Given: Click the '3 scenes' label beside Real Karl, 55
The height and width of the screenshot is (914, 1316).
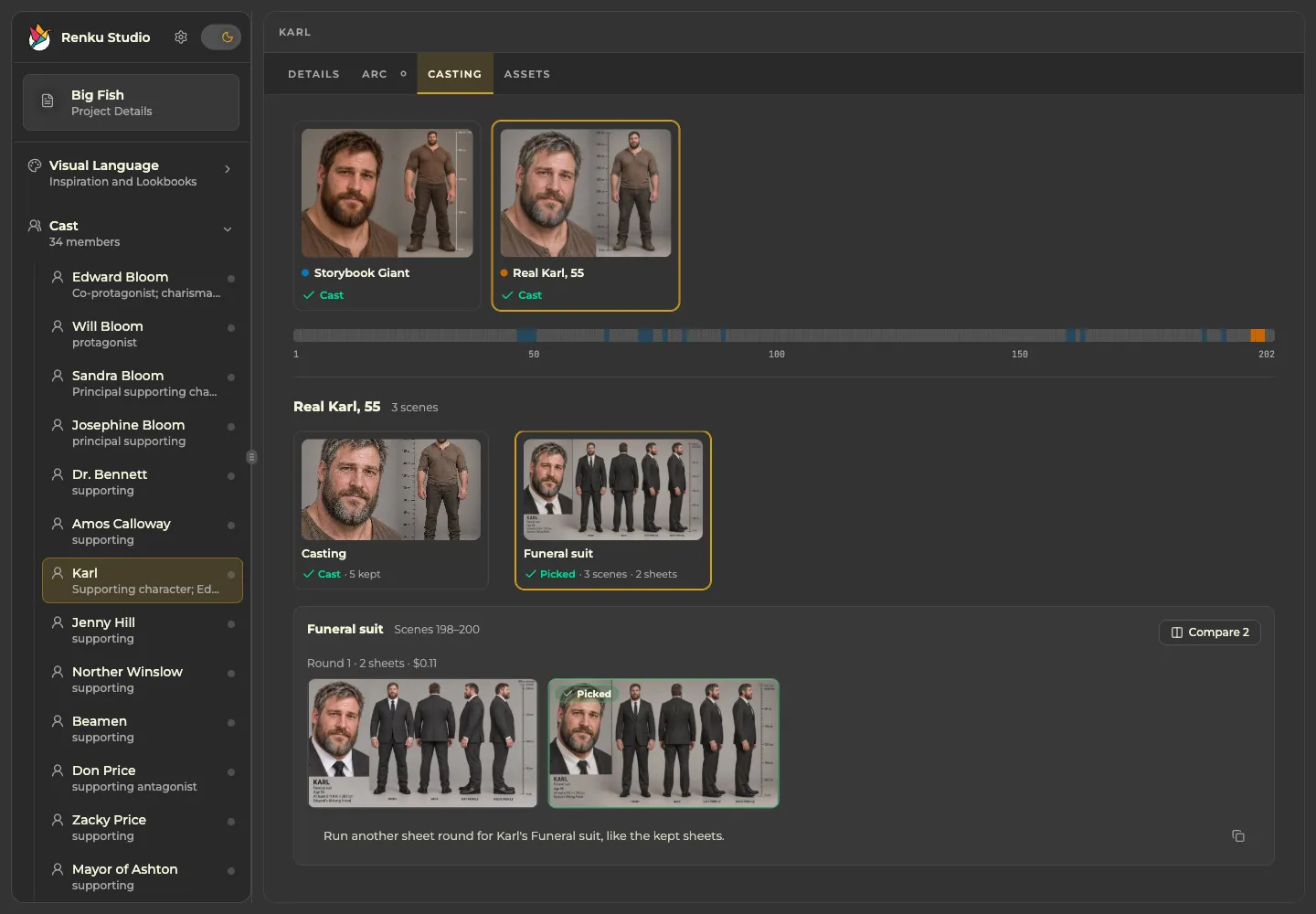Looking at the screenshot, I should point(415,408).
